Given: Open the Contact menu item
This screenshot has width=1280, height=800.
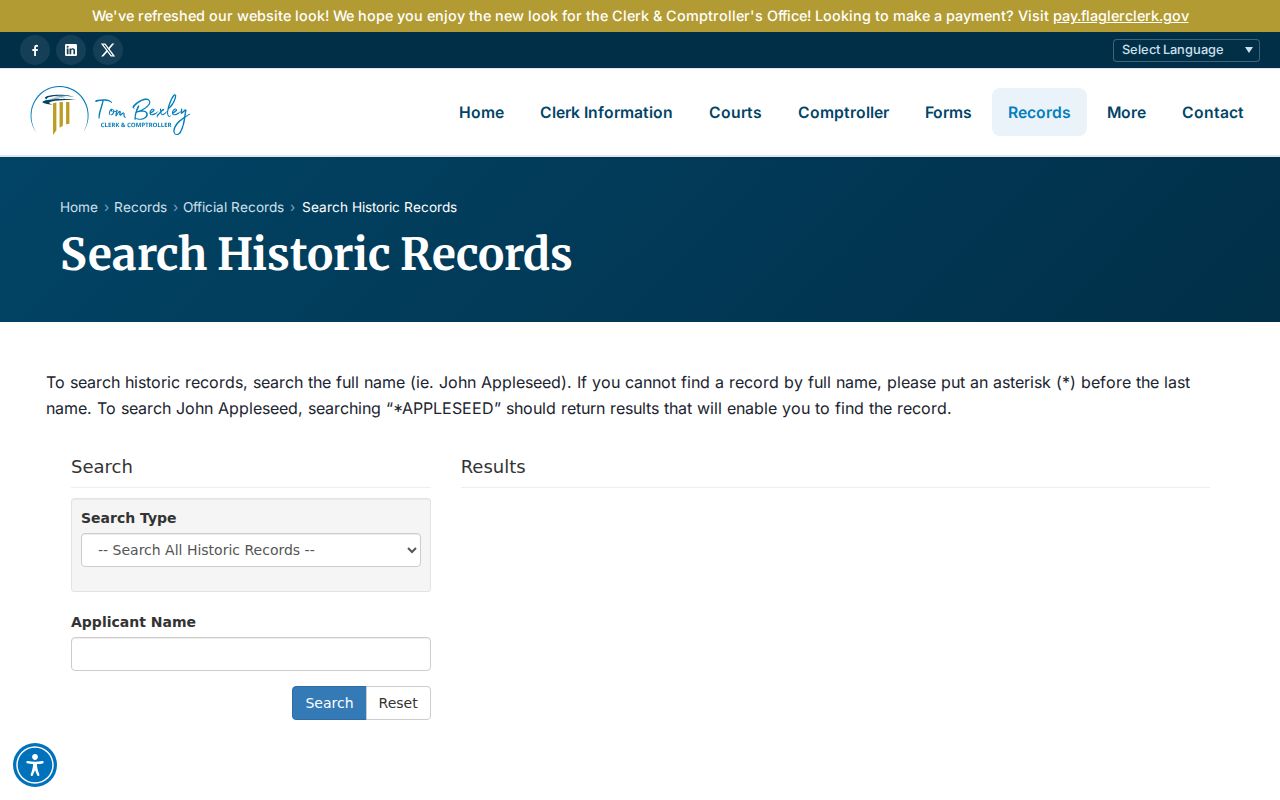Looking at the screenshot, I should pyautogui.click(x=1213, y=112).
